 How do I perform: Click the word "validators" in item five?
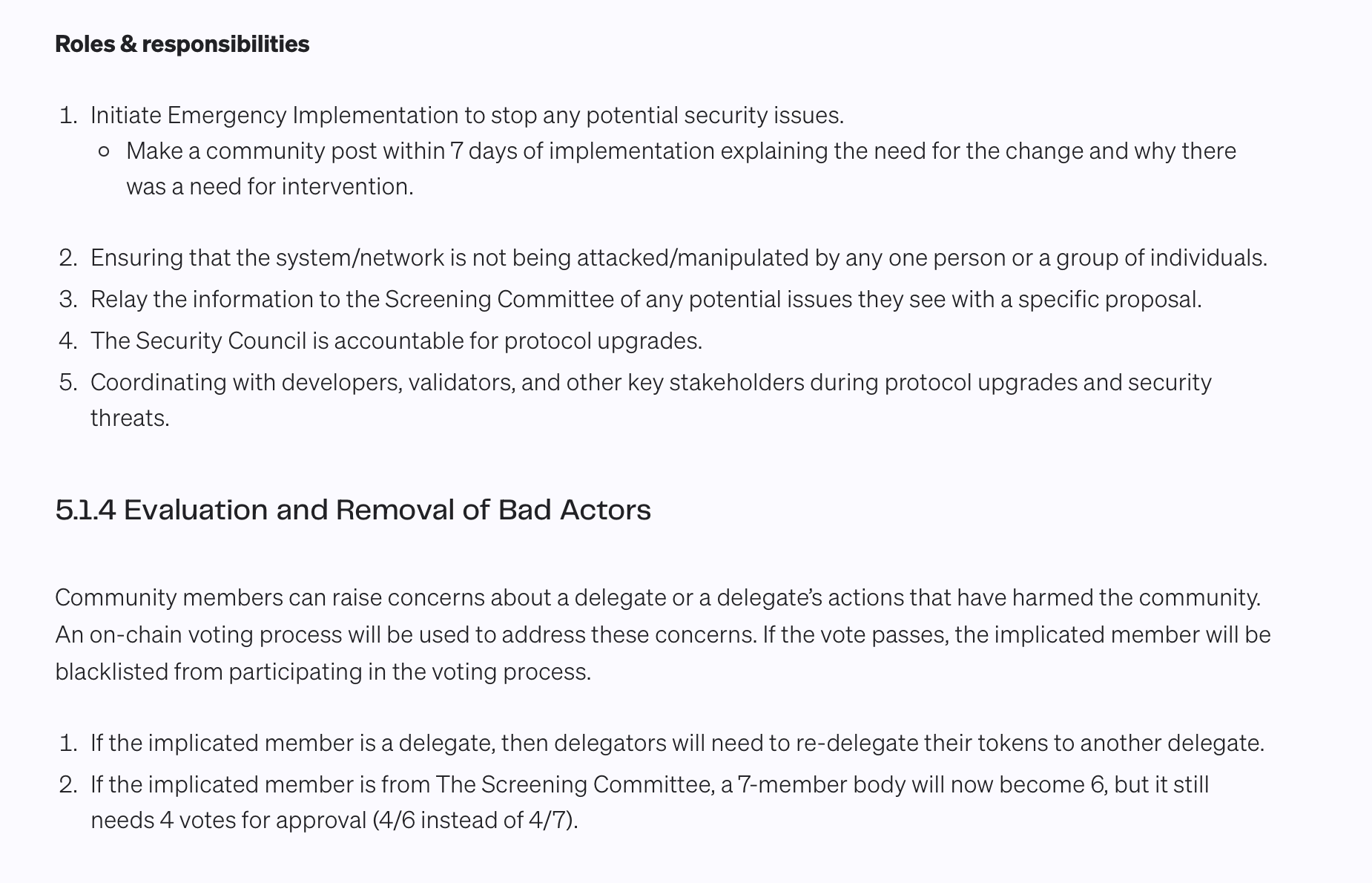point(460,382)
